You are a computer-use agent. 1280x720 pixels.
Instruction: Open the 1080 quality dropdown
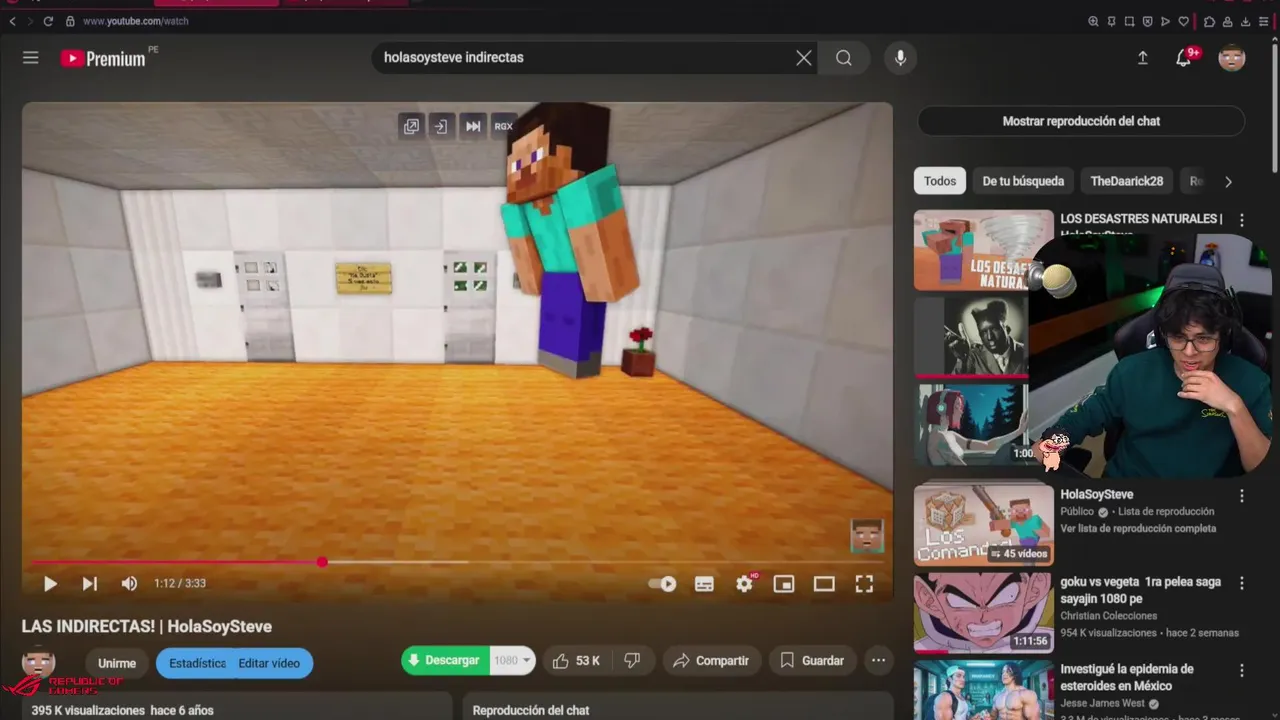(x=513, y=661)
